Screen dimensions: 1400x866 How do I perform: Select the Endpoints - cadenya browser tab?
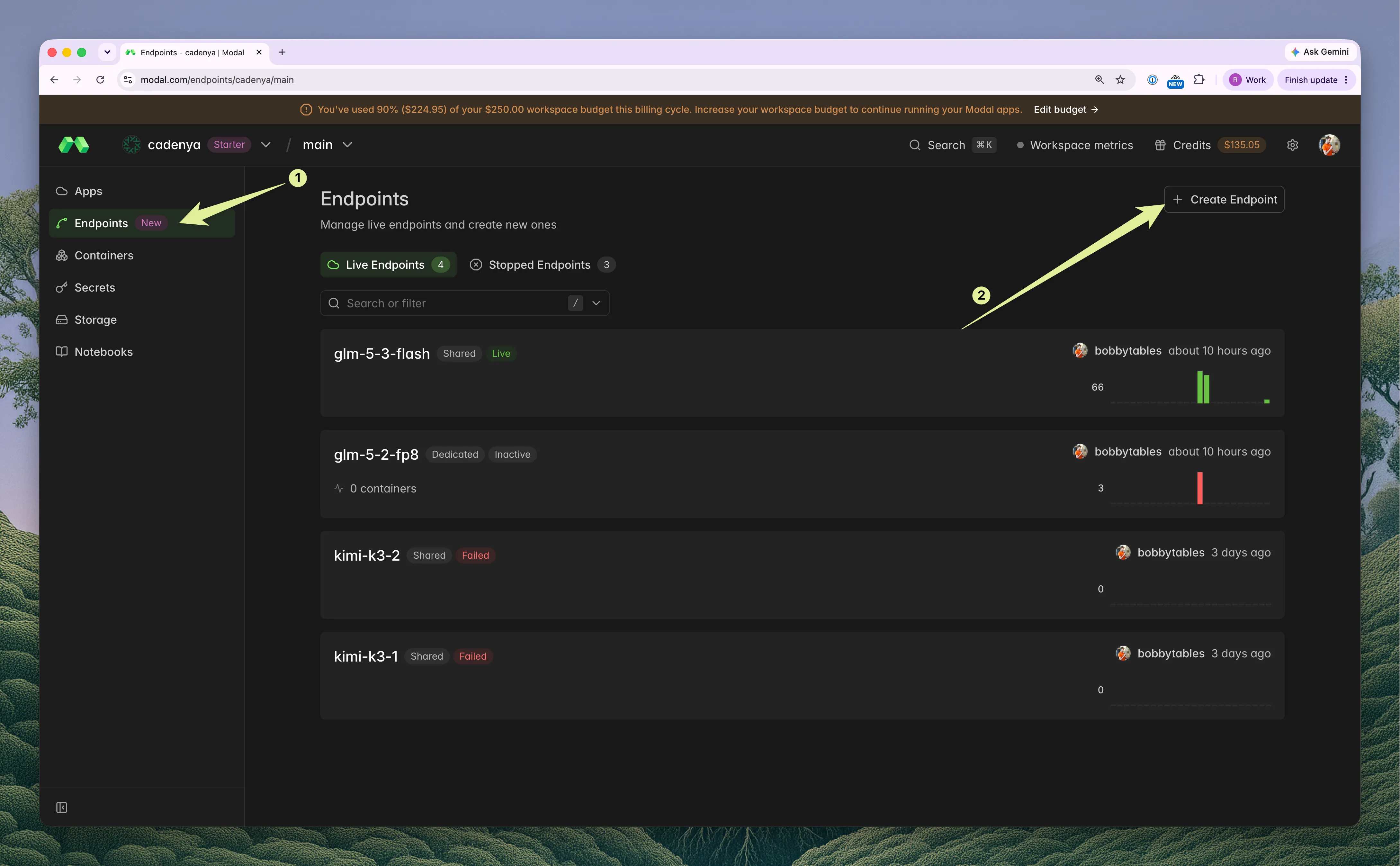tap(194, 52)
